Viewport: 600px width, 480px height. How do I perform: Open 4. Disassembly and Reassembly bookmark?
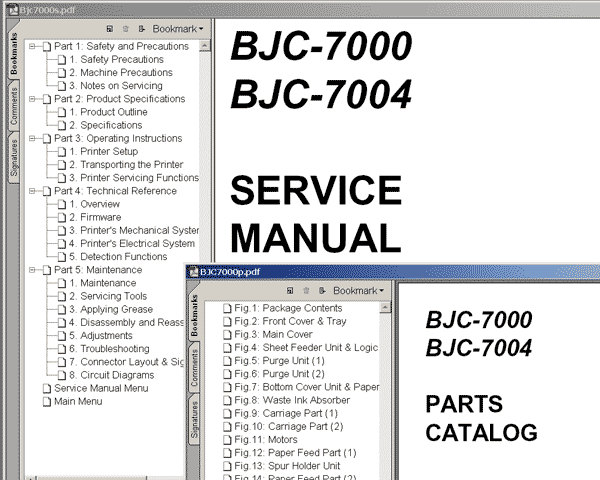click(126, 322)
